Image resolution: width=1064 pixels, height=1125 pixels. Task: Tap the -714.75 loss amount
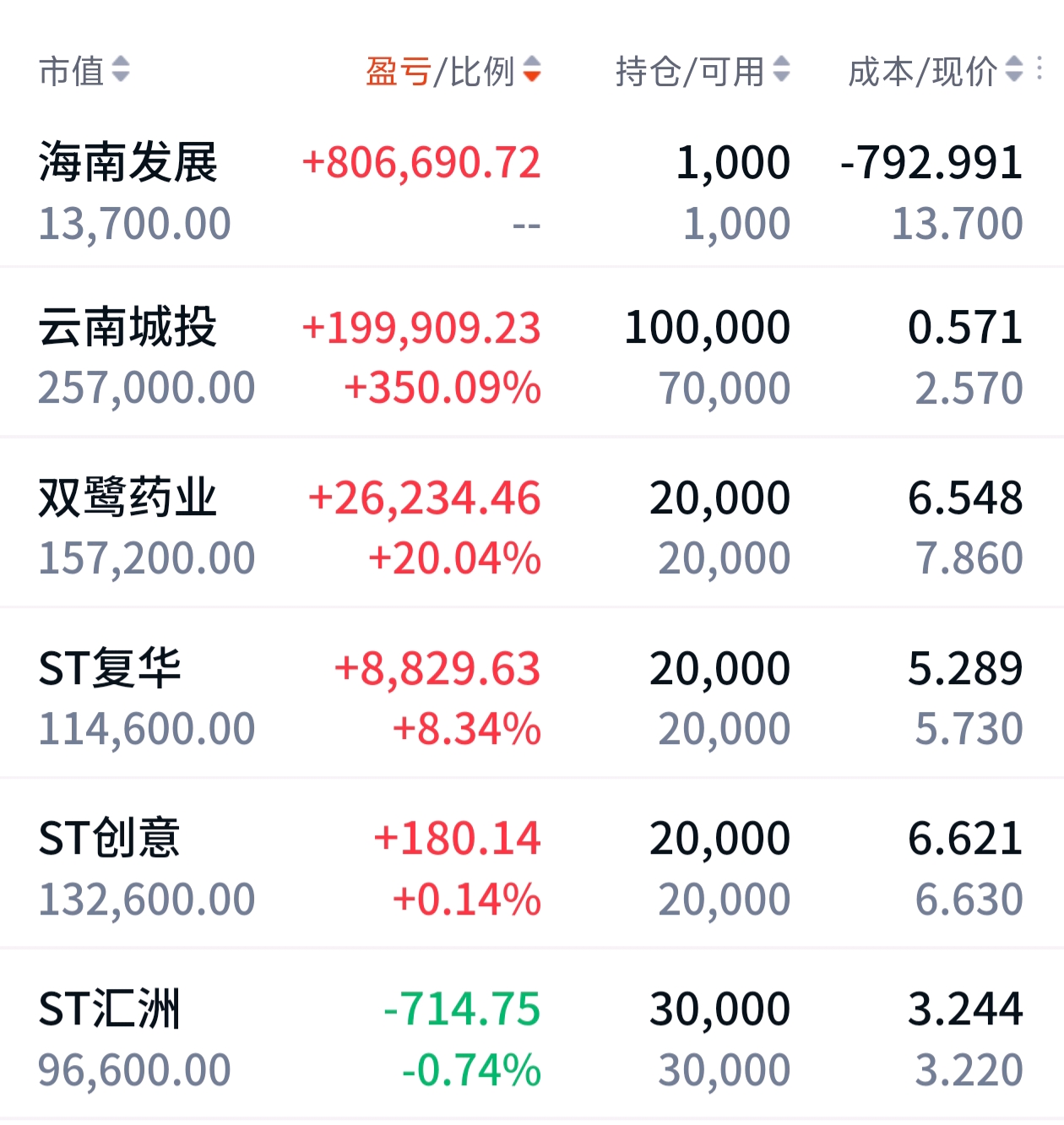point(462,1009)
